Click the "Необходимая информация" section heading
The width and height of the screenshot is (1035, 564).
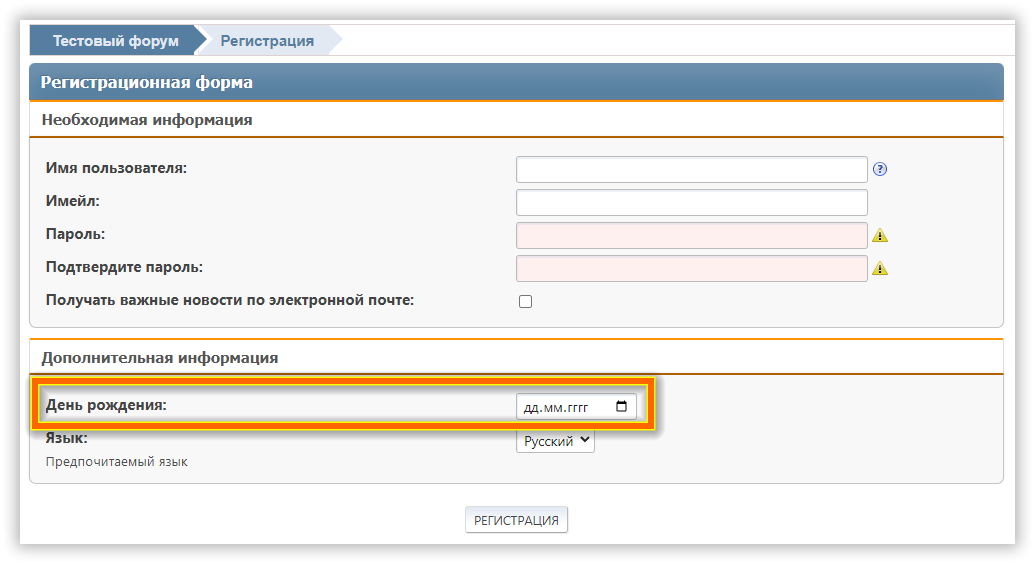(146, 120)
